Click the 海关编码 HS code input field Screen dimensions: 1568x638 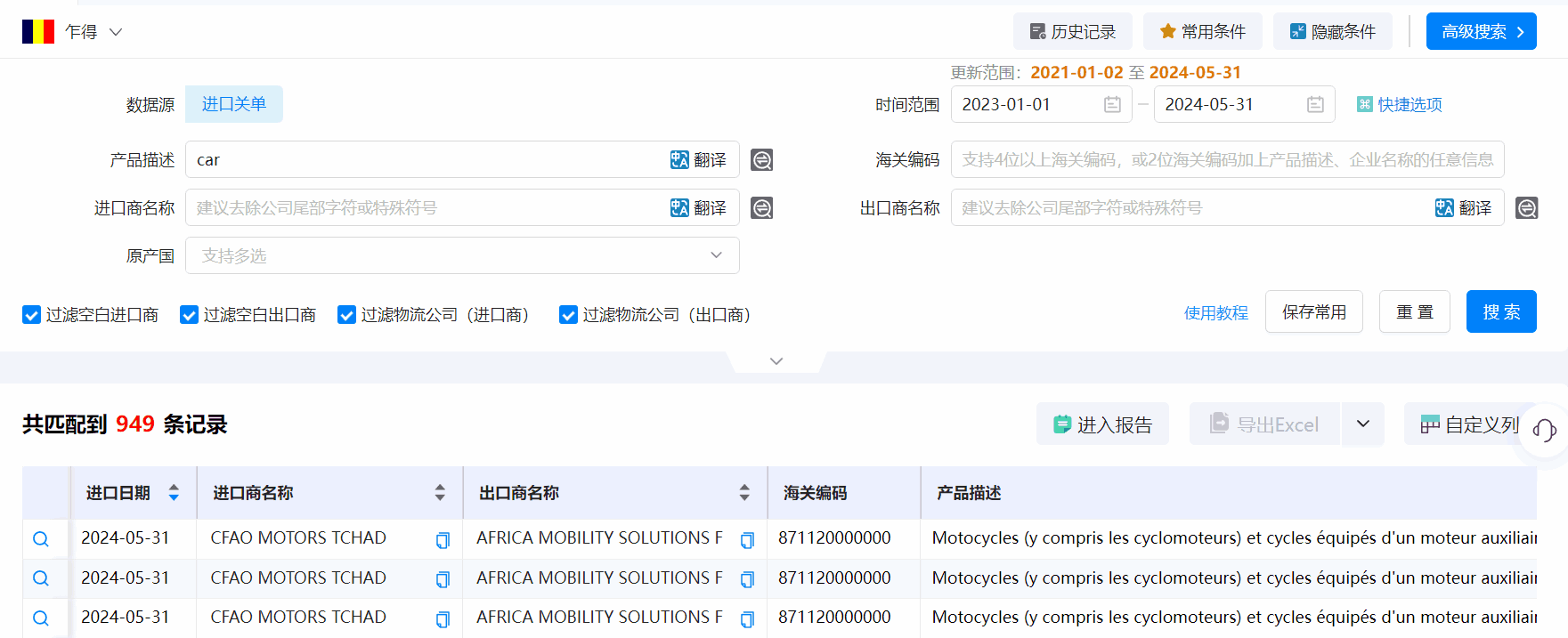(x=1227, y=160)
